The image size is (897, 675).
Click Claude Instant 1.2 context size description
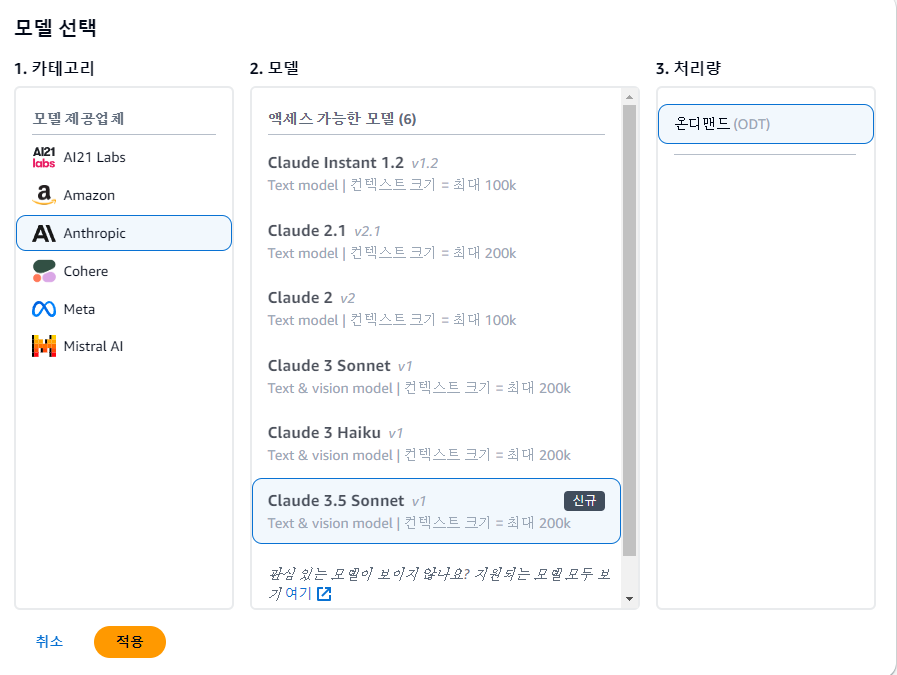[392, 185]
